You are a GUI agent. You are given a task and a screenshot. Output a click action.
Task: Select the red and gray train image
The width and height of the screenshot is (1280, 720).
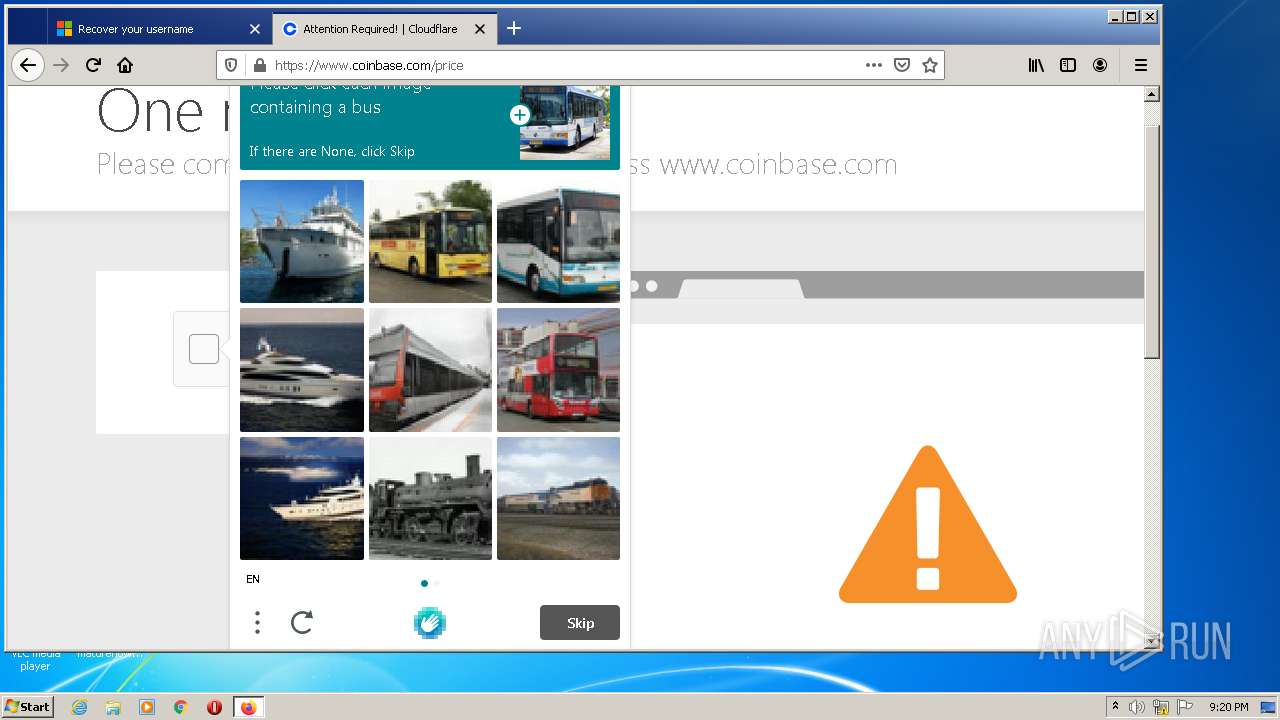[430, 370]
